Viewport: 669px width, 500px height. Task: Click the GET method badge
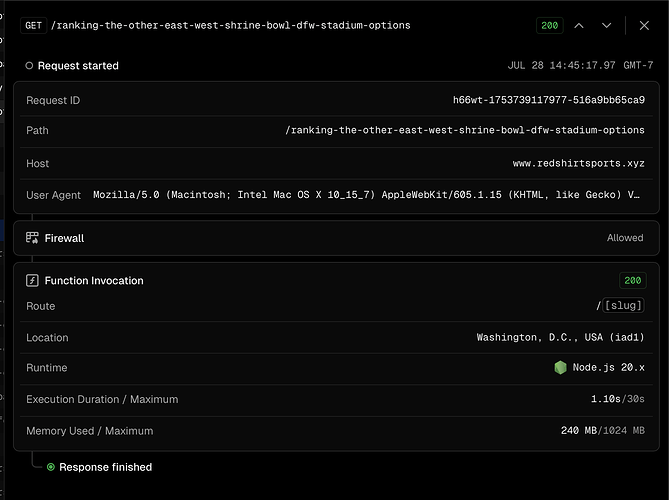click(32, 25)
